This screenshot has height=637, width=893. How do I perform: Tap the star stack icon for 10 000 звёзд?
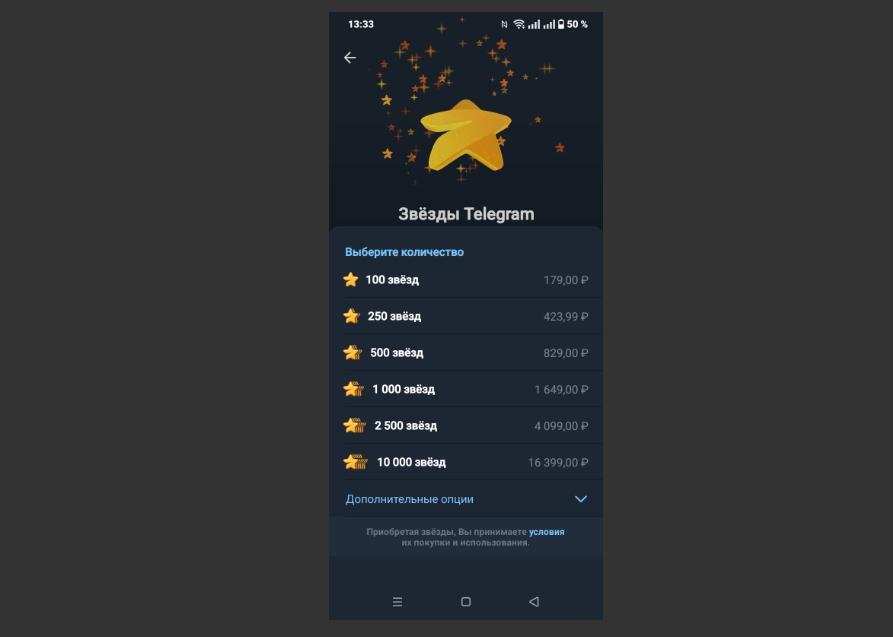point(355,462)
